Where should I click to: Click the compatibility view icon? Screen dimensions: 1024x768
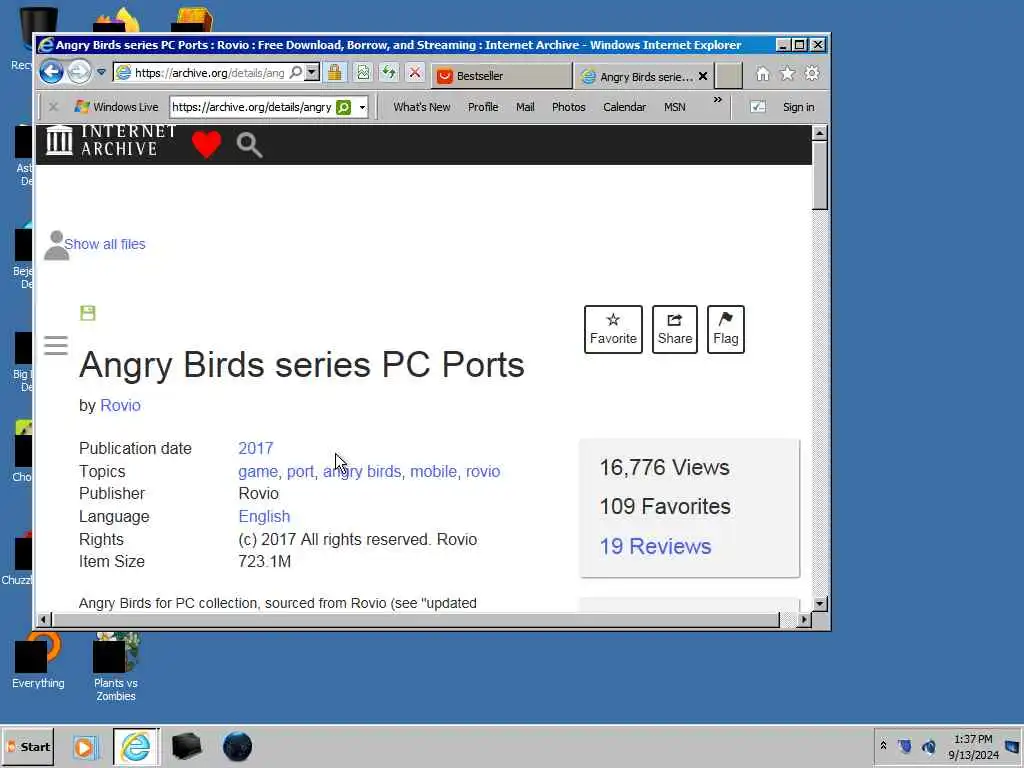click(x=363, y=72)
